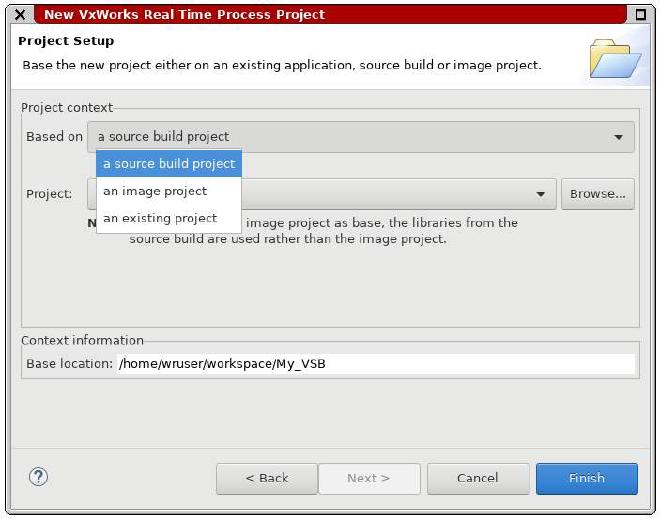Image resolution: width=660 pixels, height=520 pixels.
Task: Click the Base location text field
Action: (376, 364)
